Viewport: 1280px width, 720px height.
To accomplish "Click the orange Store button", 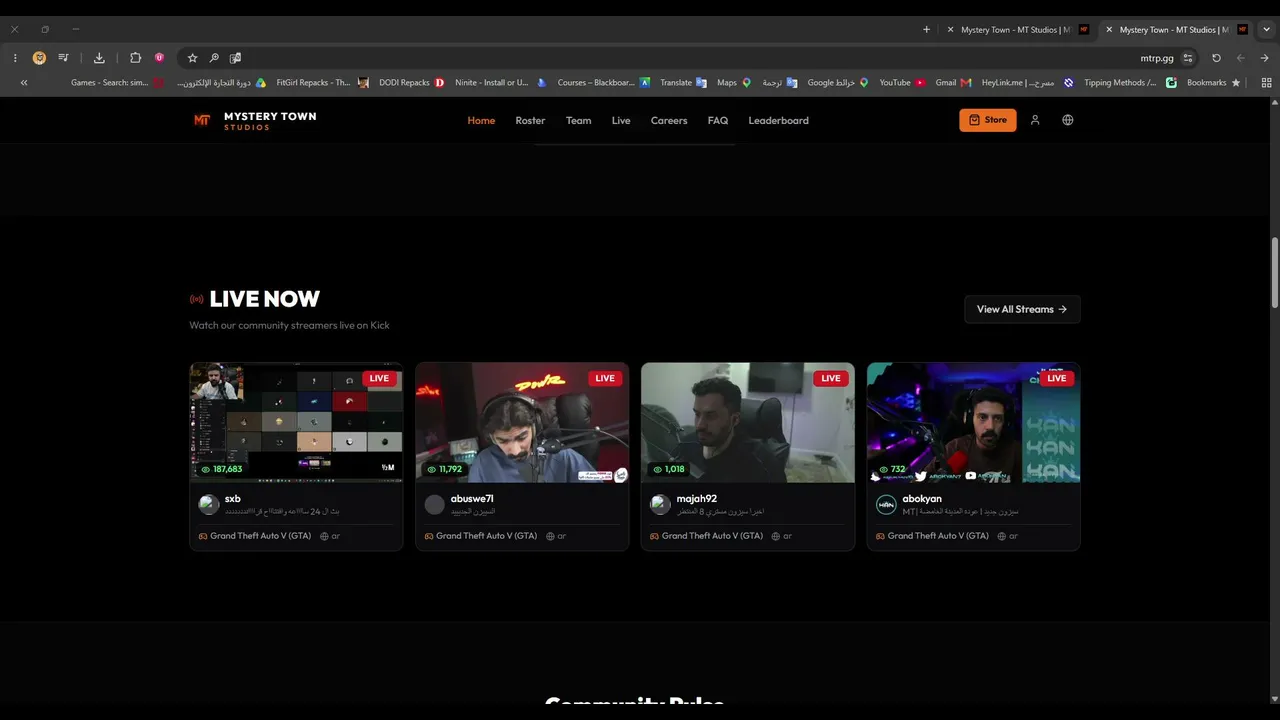I will coord(988,120).
